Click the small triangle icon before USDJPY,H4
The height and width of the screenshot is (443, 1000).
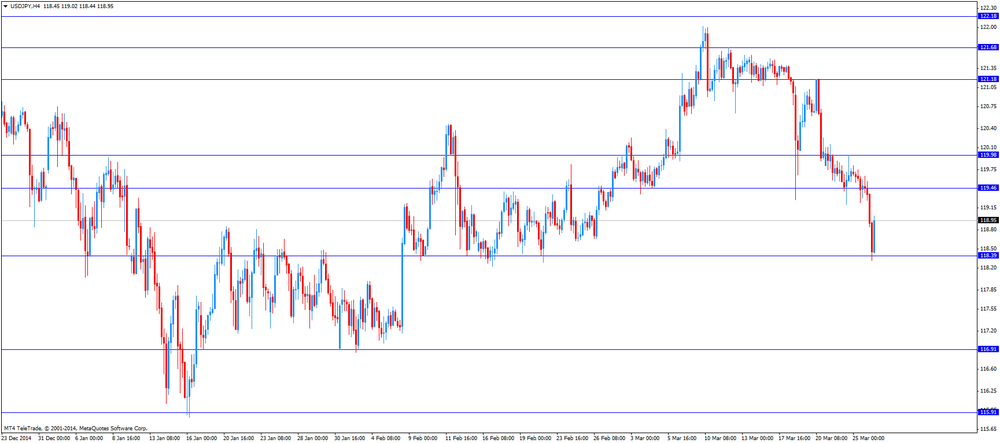5,5
